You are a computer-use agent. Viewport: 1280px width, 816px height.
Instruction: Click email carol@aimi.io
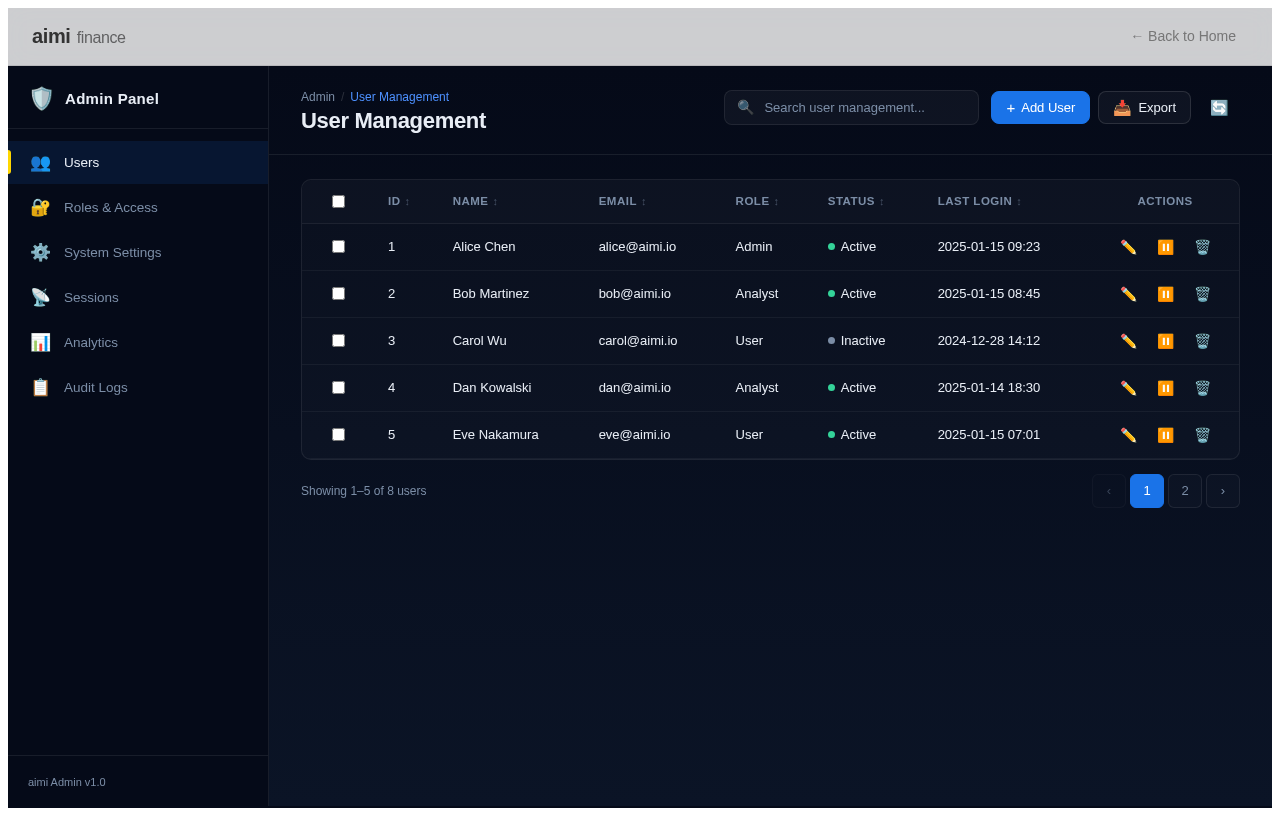point(638,341)
